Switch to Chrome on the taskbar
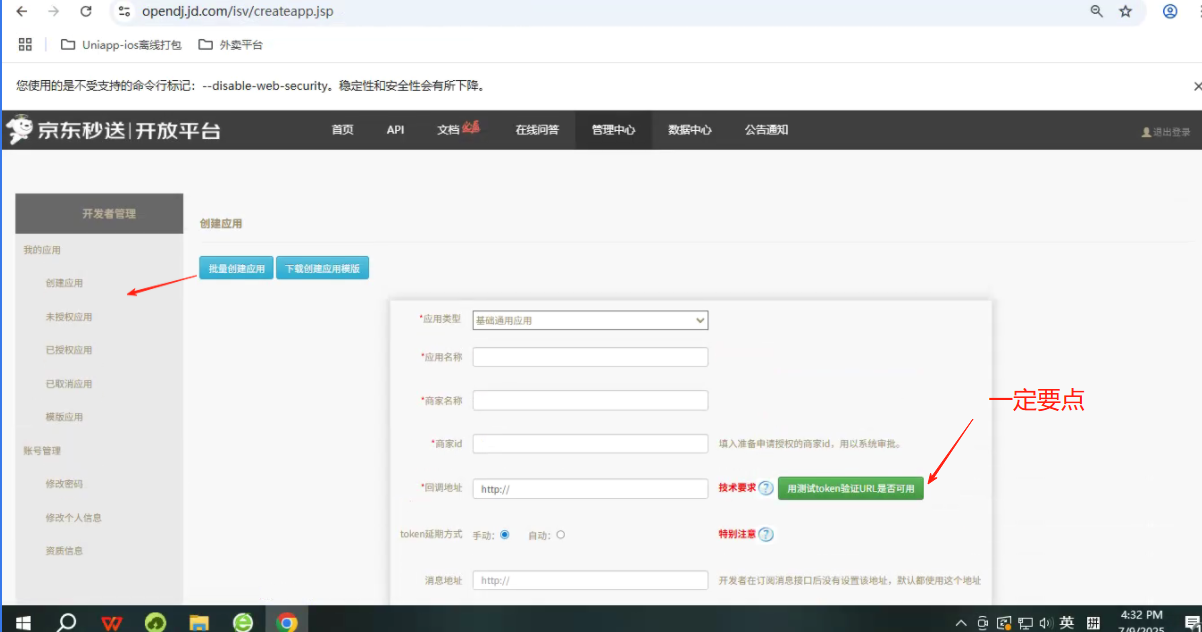 click(x=287, y=622)
